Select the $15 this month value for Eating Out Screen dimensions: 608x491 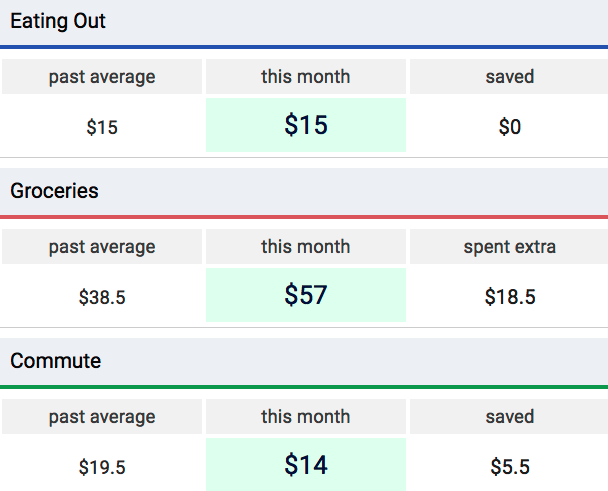click(x=306, y=126)
